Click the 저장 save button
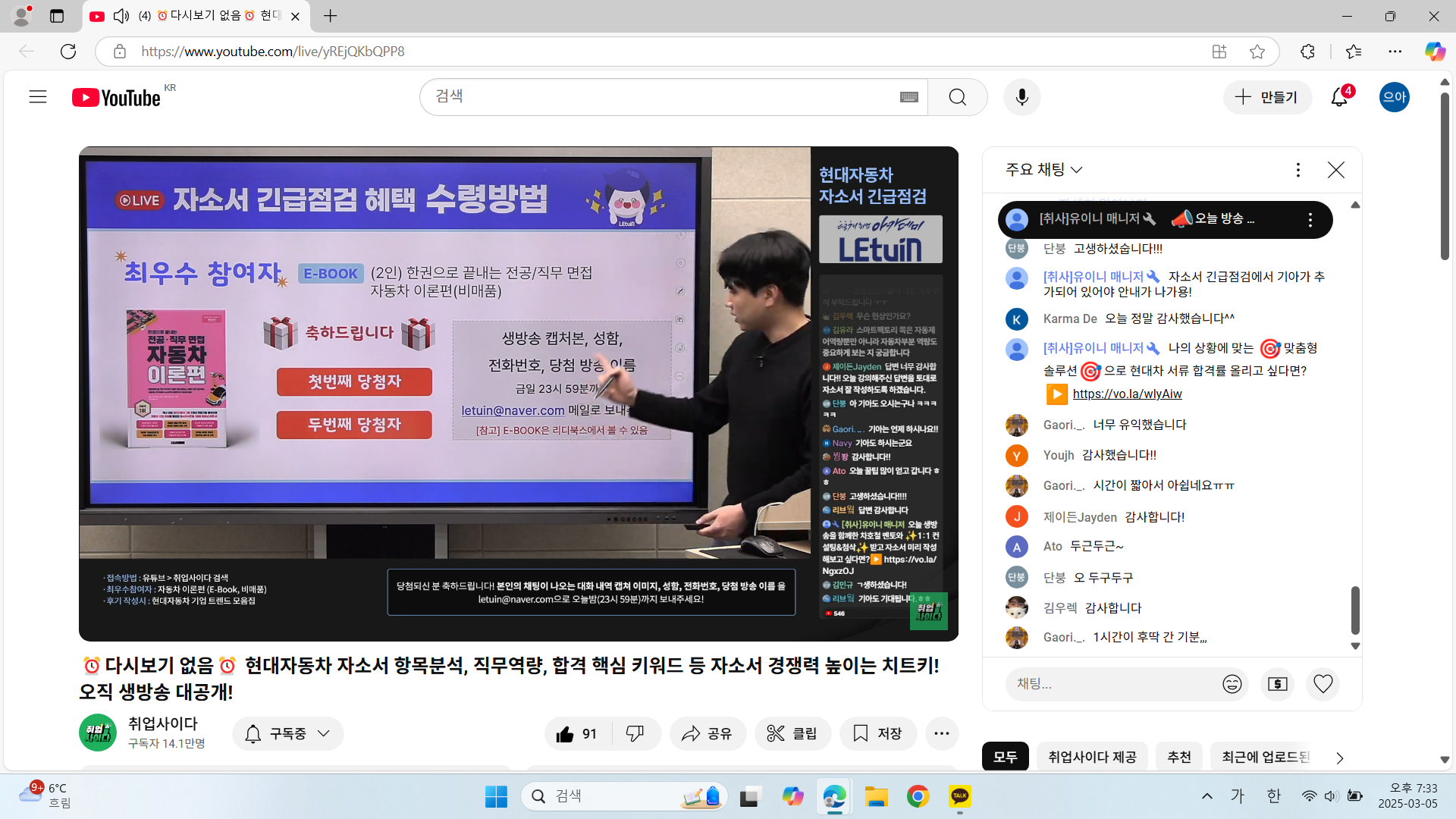The image size is (1456, 819). click(x=878, y=734)
